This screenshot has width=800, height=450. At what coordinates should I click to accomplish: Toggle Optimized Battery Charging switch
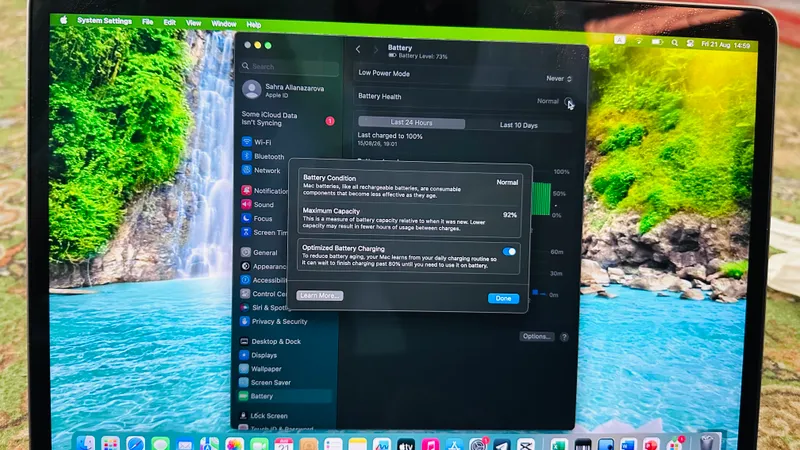[509, 252]
